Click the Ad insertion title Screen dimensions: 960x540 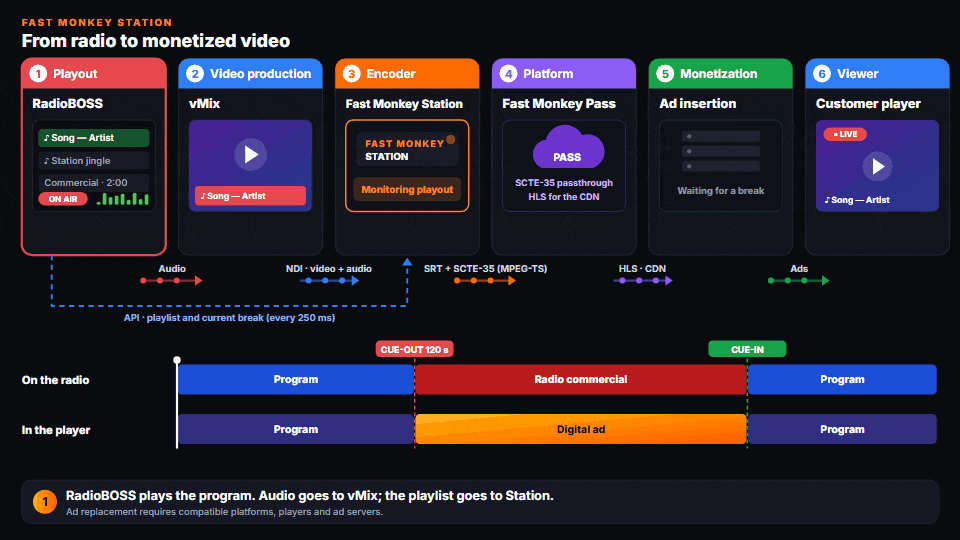(697, 103)
